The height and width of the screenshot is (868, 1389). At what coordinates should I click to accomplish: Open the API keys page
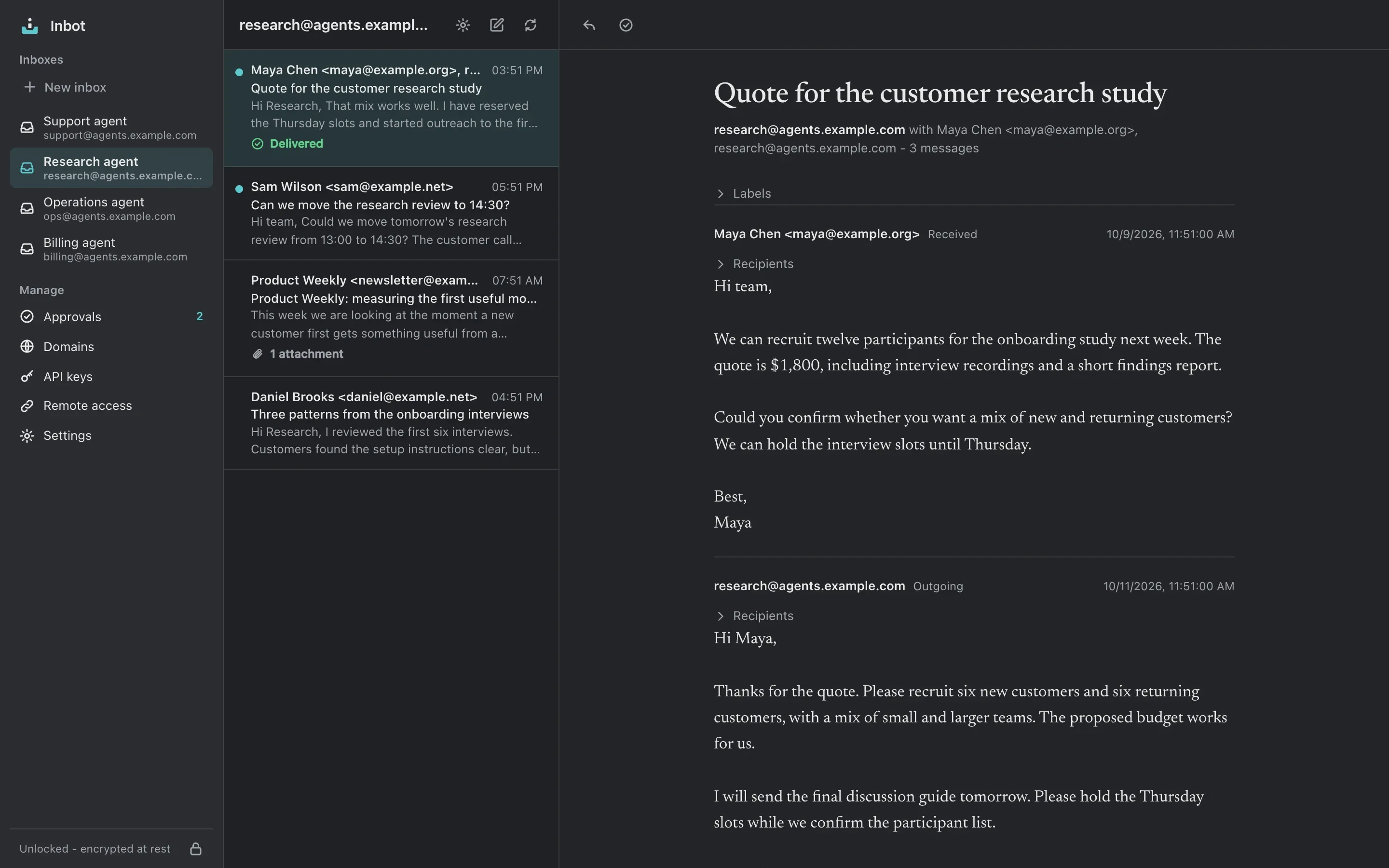coord(111,376)
